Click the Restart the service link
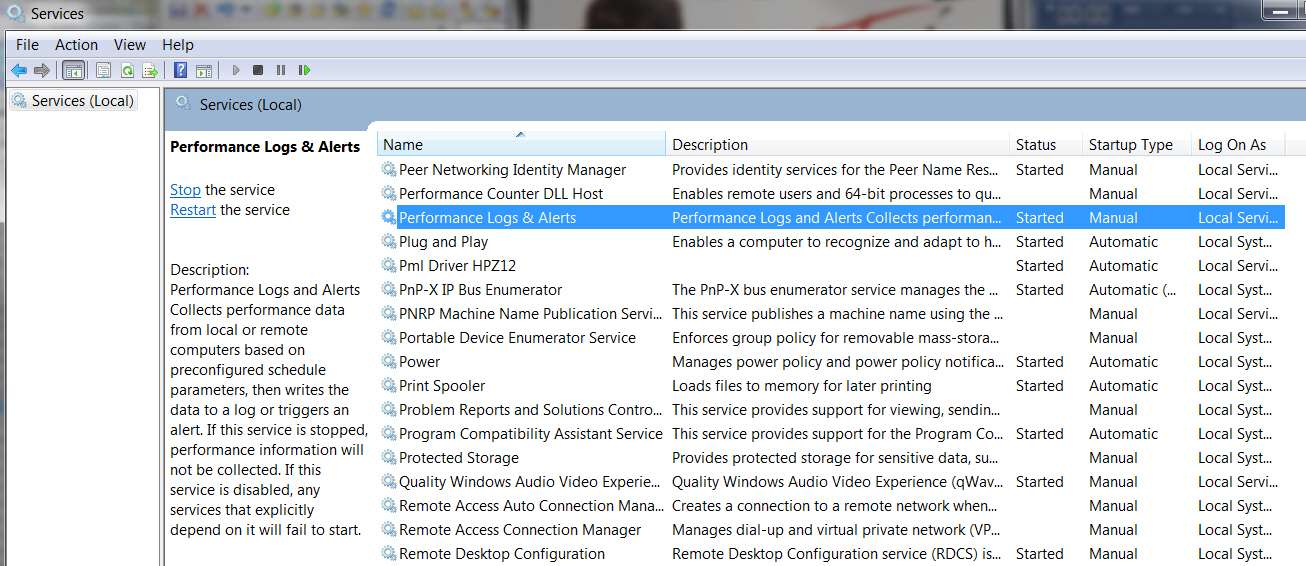 [193, 210]
